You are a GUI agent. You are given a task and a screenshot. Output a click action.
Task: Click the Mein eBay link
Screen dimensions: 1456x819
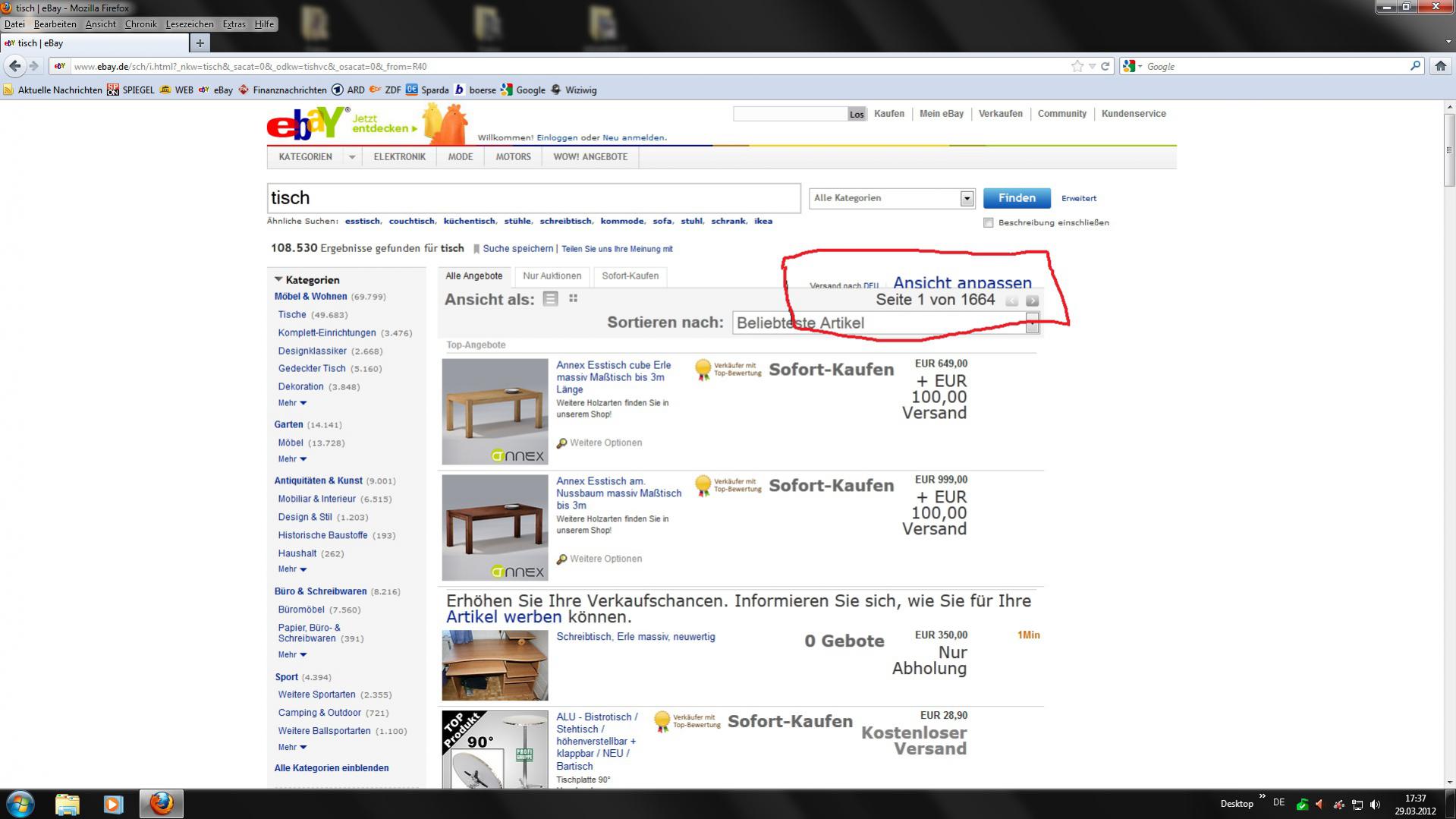click(x=942, y=114)
